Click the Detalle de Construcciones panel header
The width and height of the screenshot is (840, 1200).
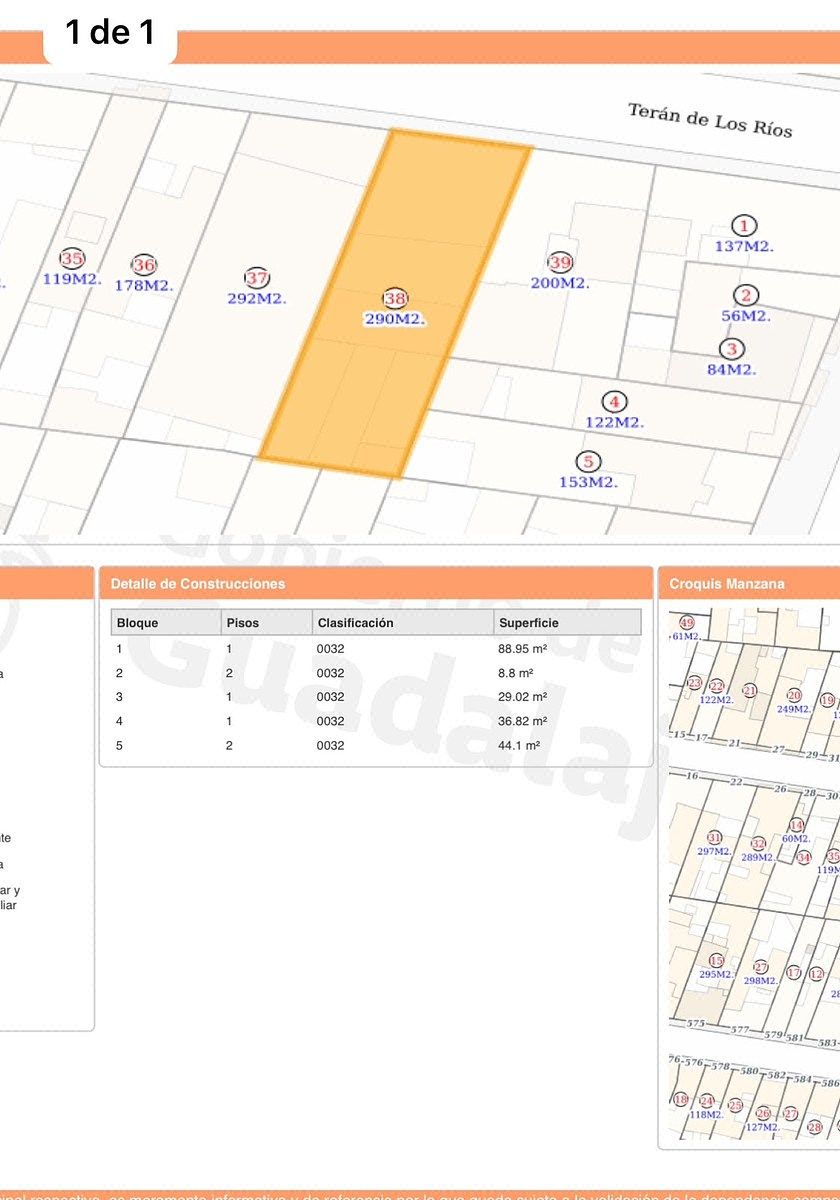(x=376, y=584)
